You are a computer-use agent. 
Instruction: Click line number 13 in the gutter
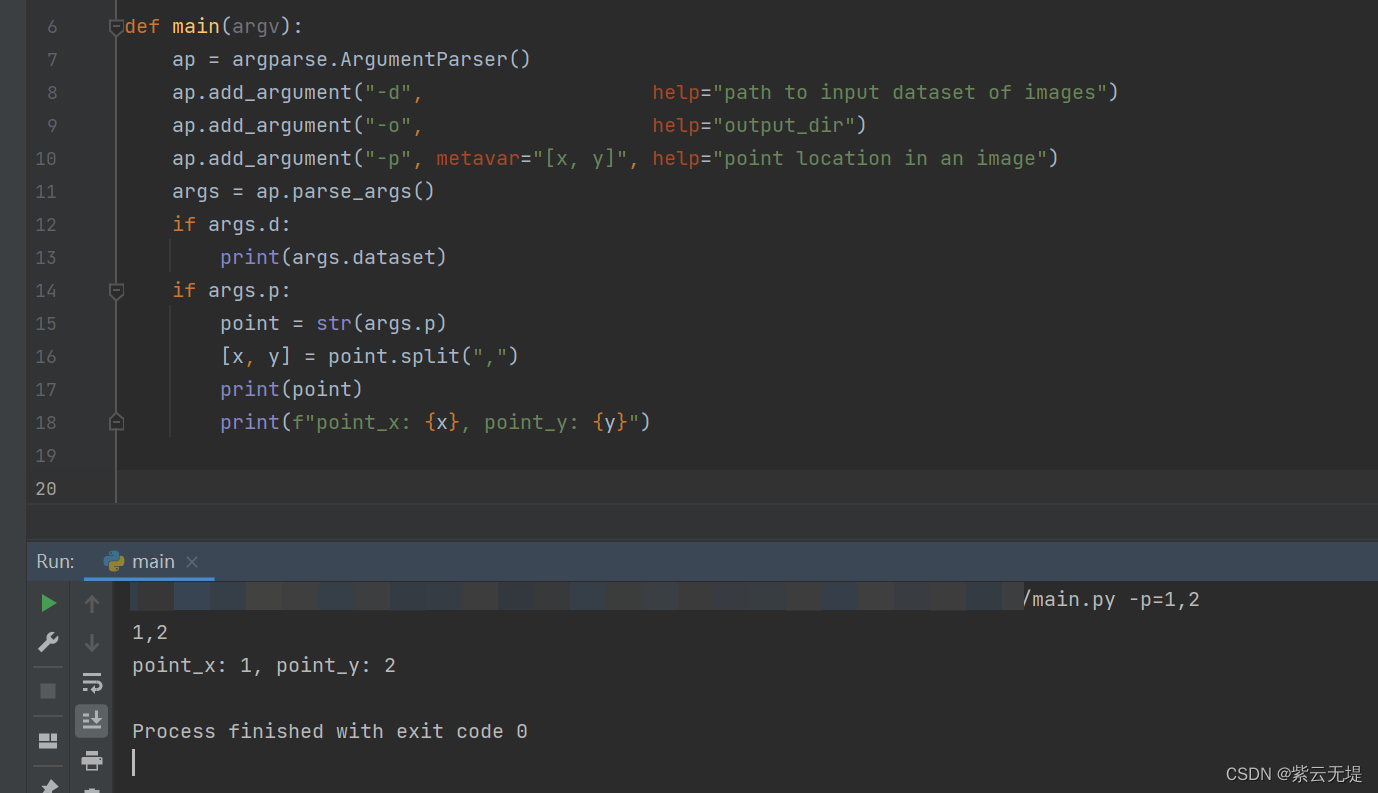(46, 258)
